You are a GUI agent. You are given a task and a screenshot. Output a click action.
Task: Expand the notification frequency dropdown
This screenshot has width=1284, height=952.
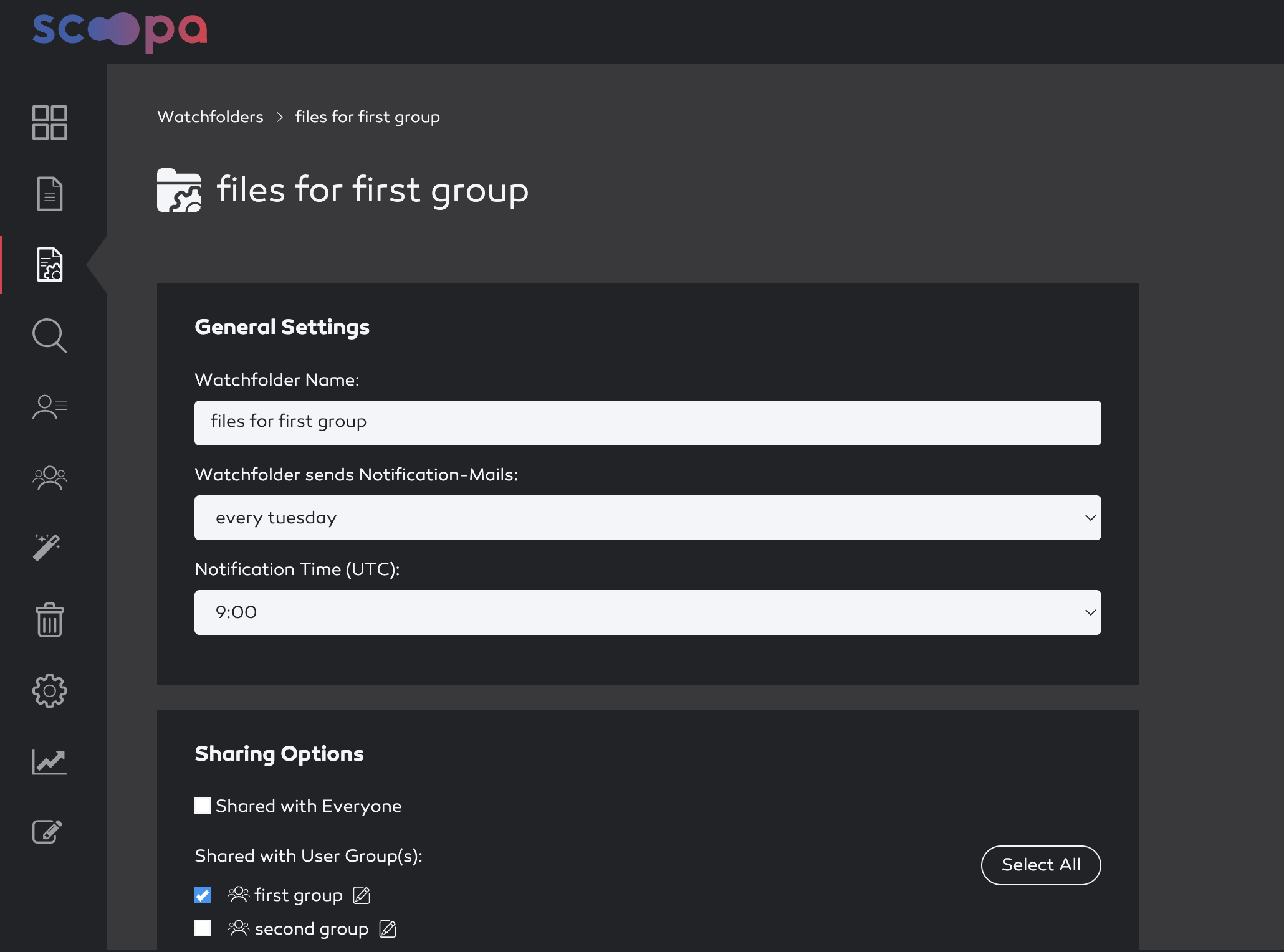tap(648, 517)
